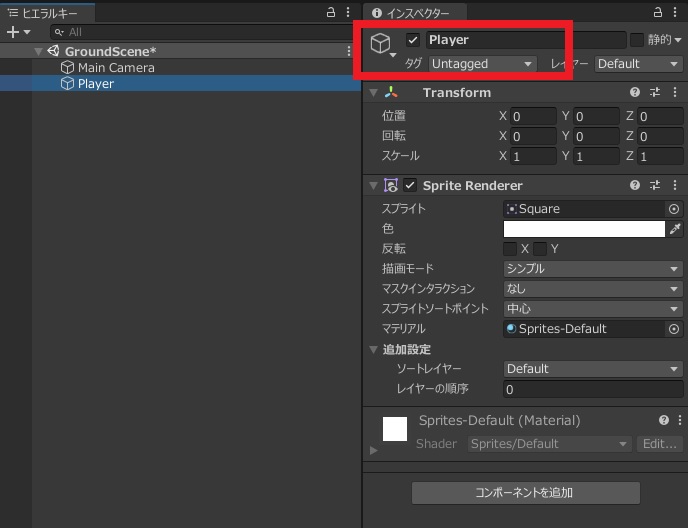688x528 pixels.
Task: Click the レイヤーの順序 value field
Action: [593, 389]
